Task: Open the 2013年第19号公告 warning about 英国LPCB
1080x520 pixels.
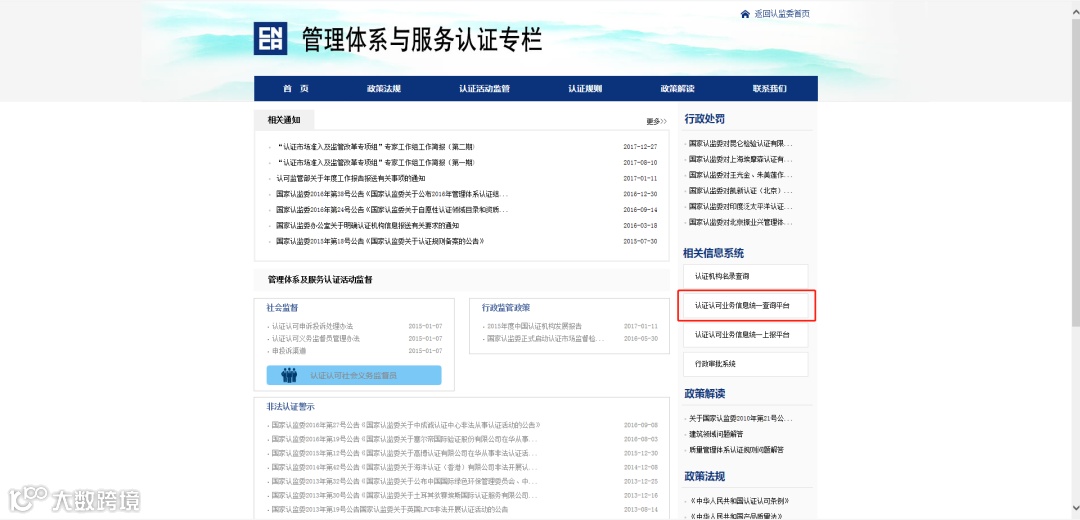Action: pyautogui.click(x=390, y=510)
